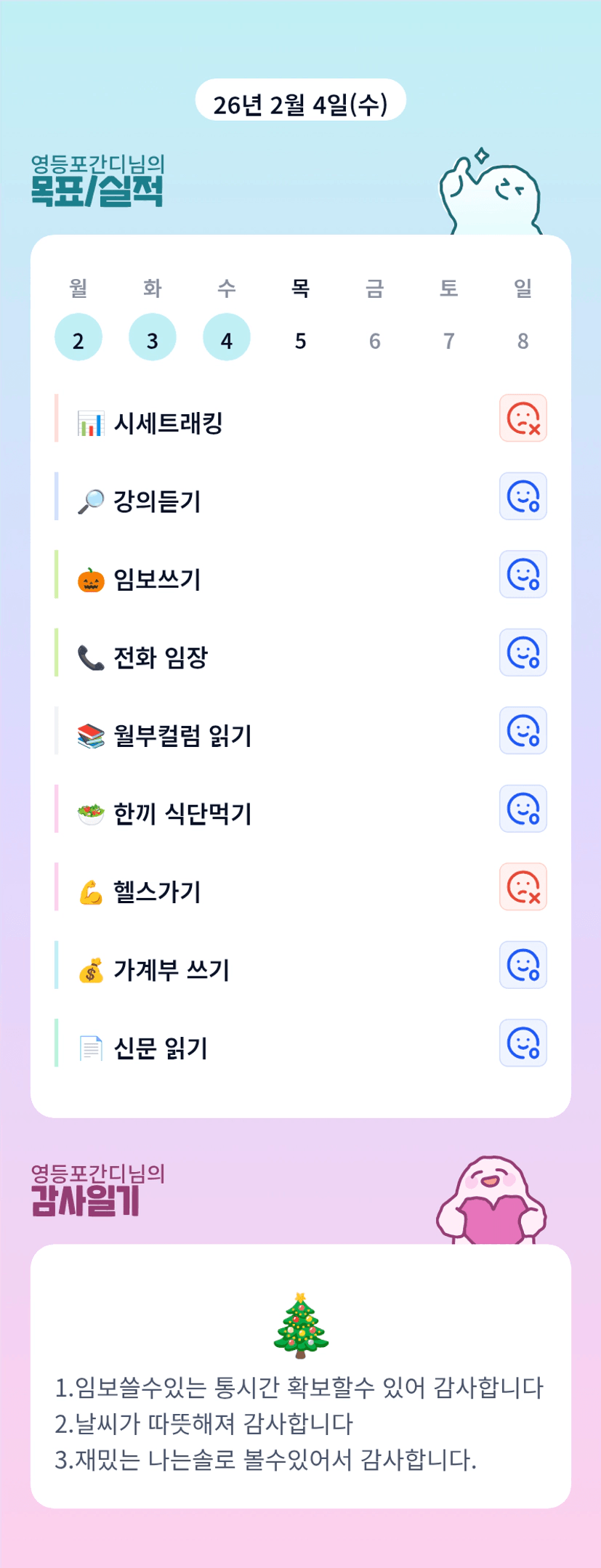Select Monday the 2nd
Screen dimensions: 601x1568
[x=78, y=338]
